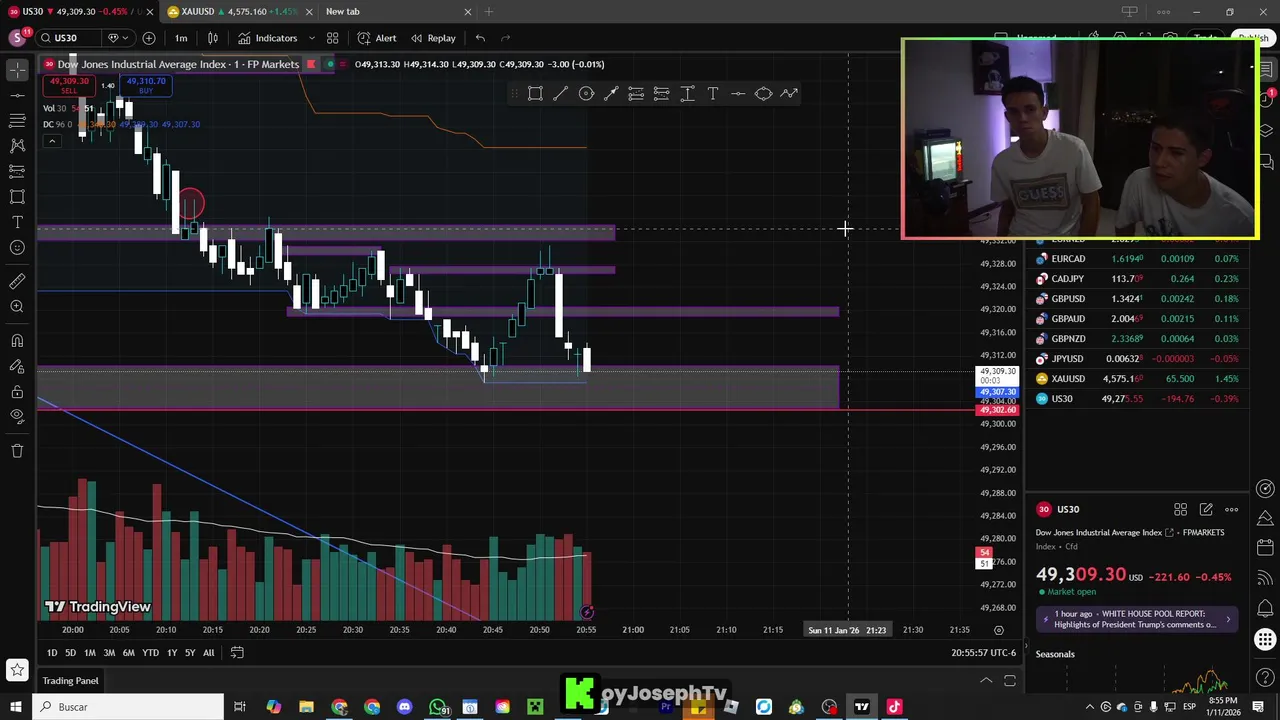Click the remove objects trash icon
Screen dimensions: 1280x720
[x=17, y=451]
